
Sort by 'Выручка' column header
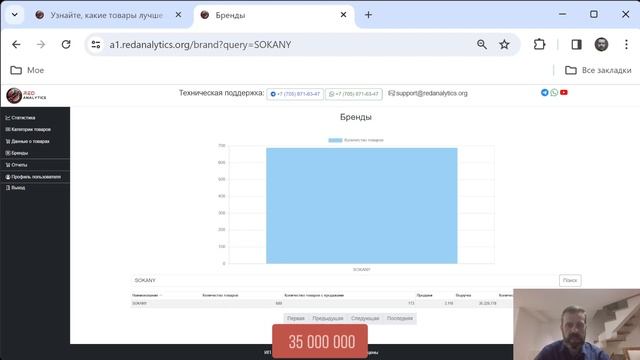coord(463,295)
